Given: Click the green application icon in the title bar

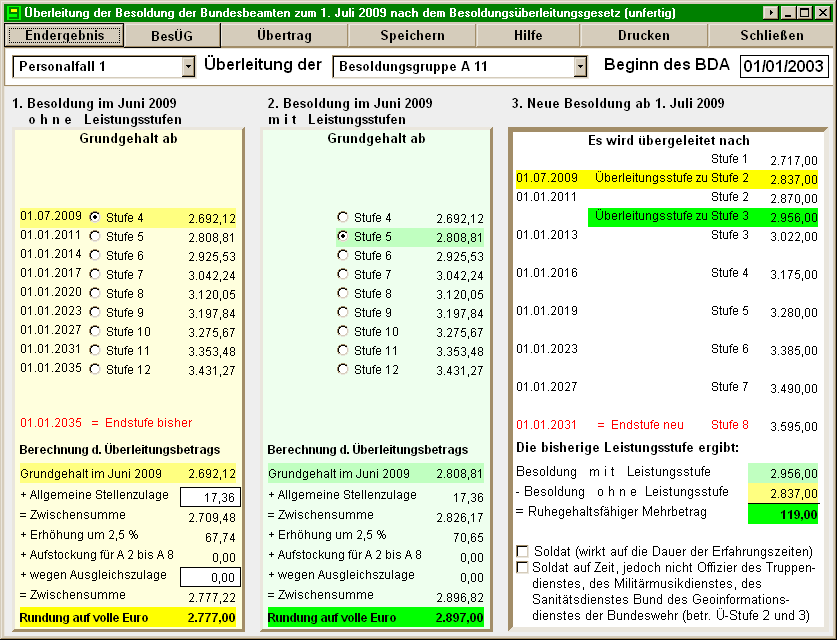Looking at the screenshot, I should (x=14, y=12).
